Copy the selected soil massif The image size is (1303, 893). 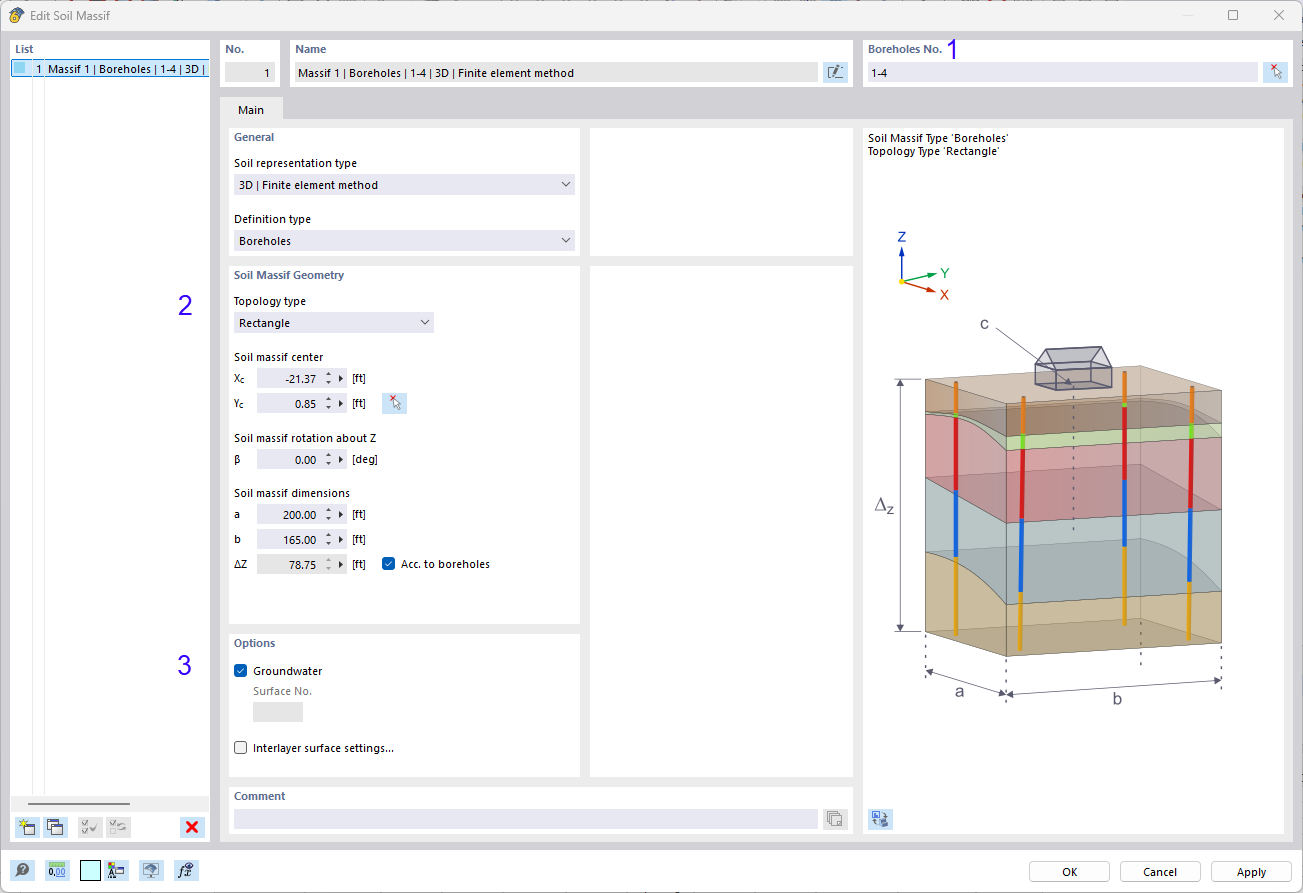[55, 827]
